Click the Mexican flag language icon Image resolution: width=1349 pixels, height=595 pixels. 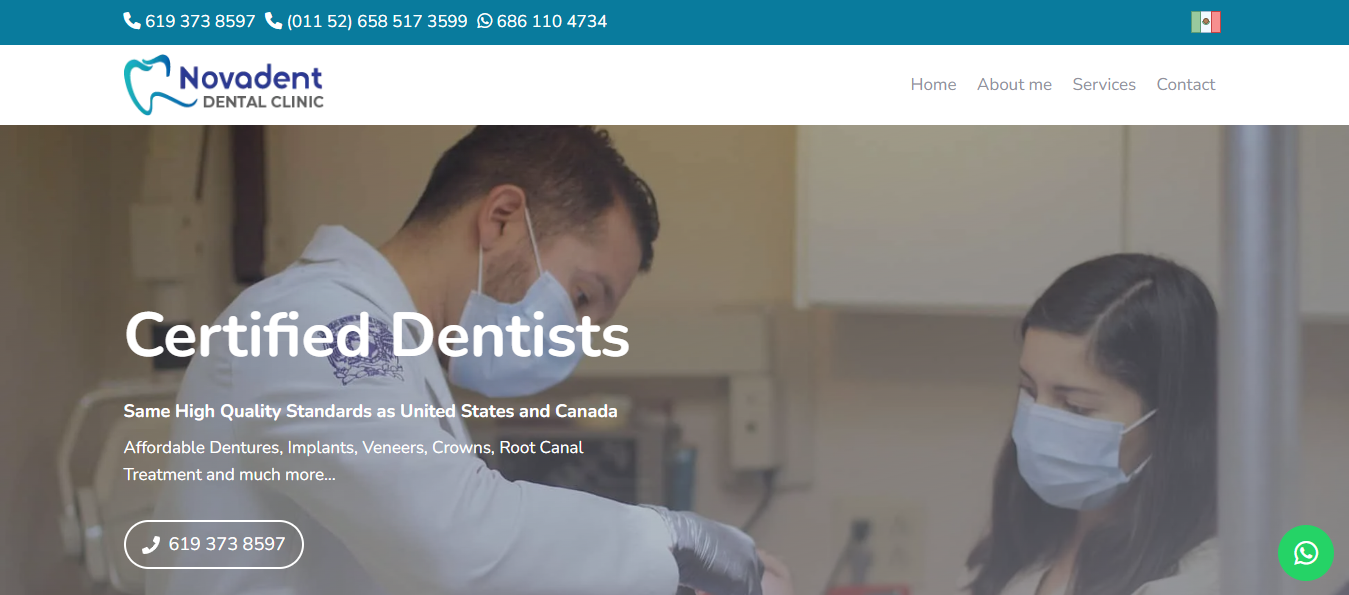[x=1206, y=22]
